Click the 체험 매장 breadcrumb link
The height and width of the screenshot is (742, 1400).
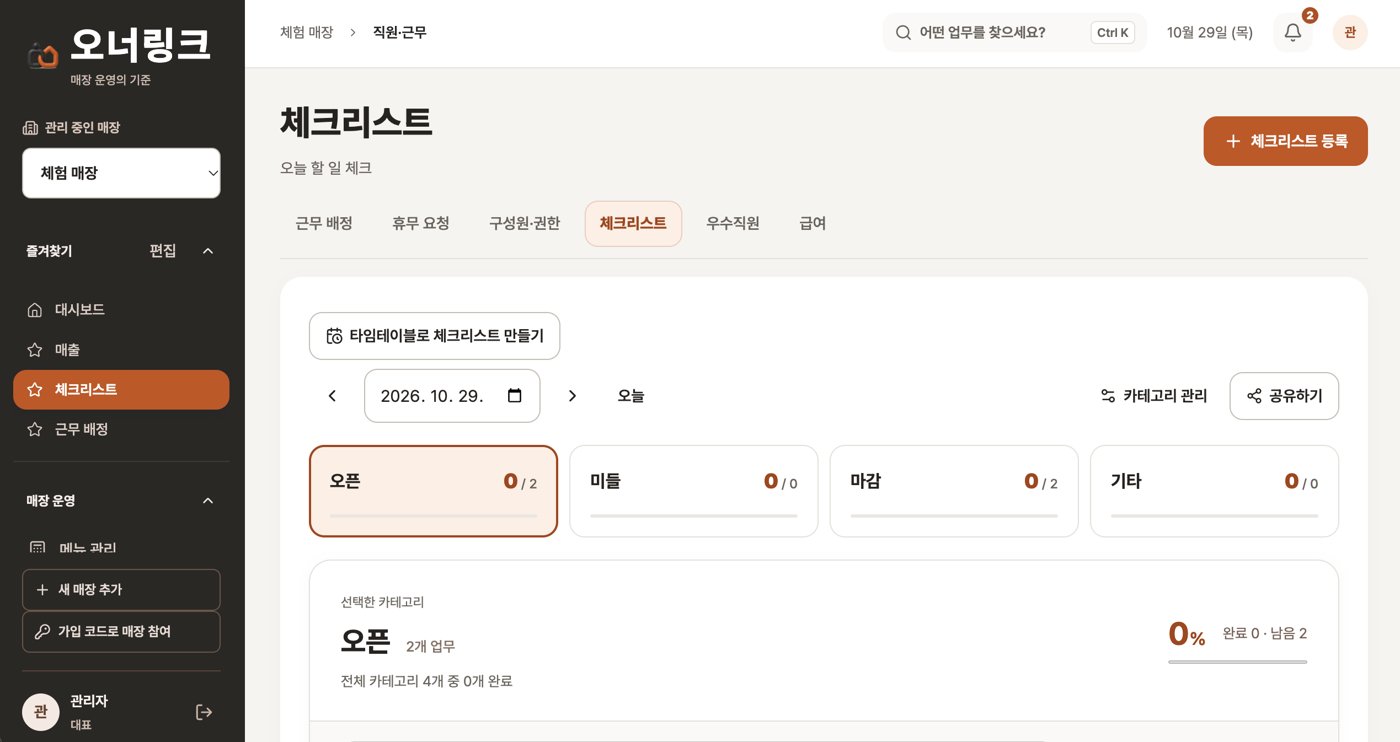tap(306, 33)
